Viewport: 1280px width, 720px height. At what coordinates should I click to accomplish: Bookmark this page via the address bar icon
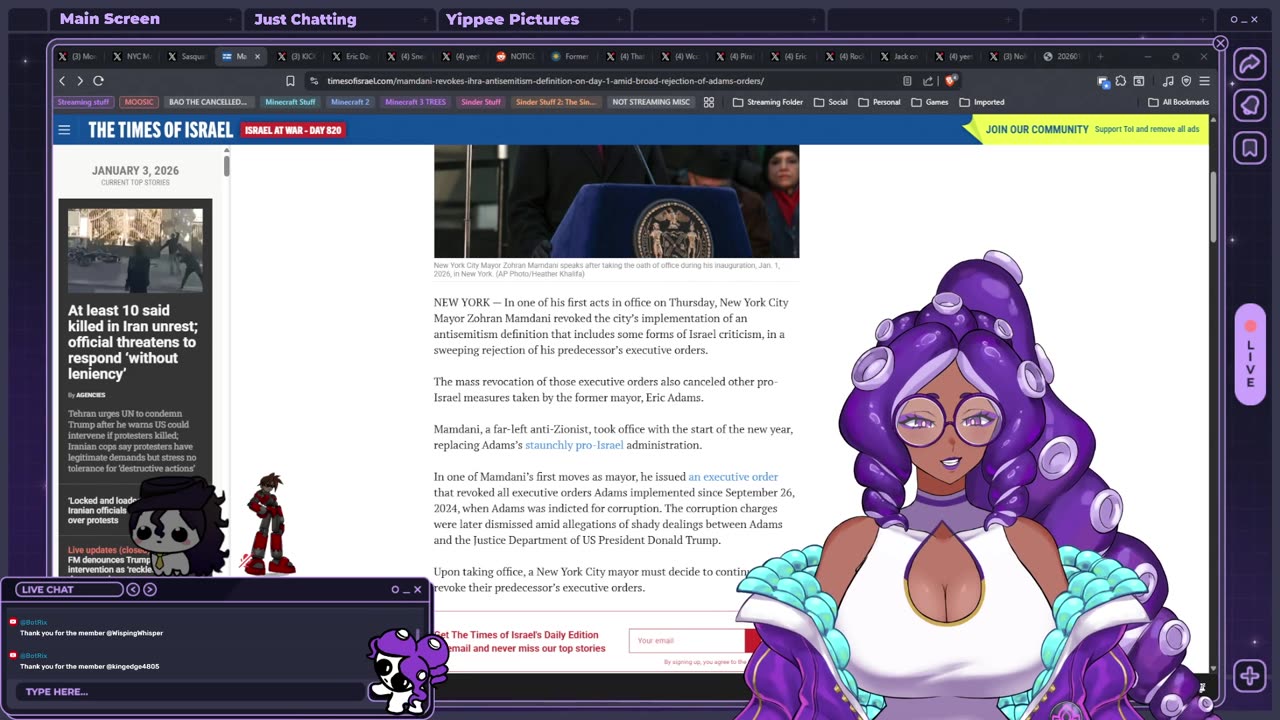(x=290, y=81)
